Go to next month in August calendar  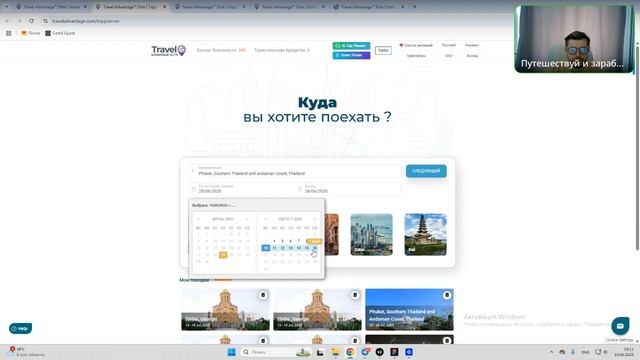point(314,219)
